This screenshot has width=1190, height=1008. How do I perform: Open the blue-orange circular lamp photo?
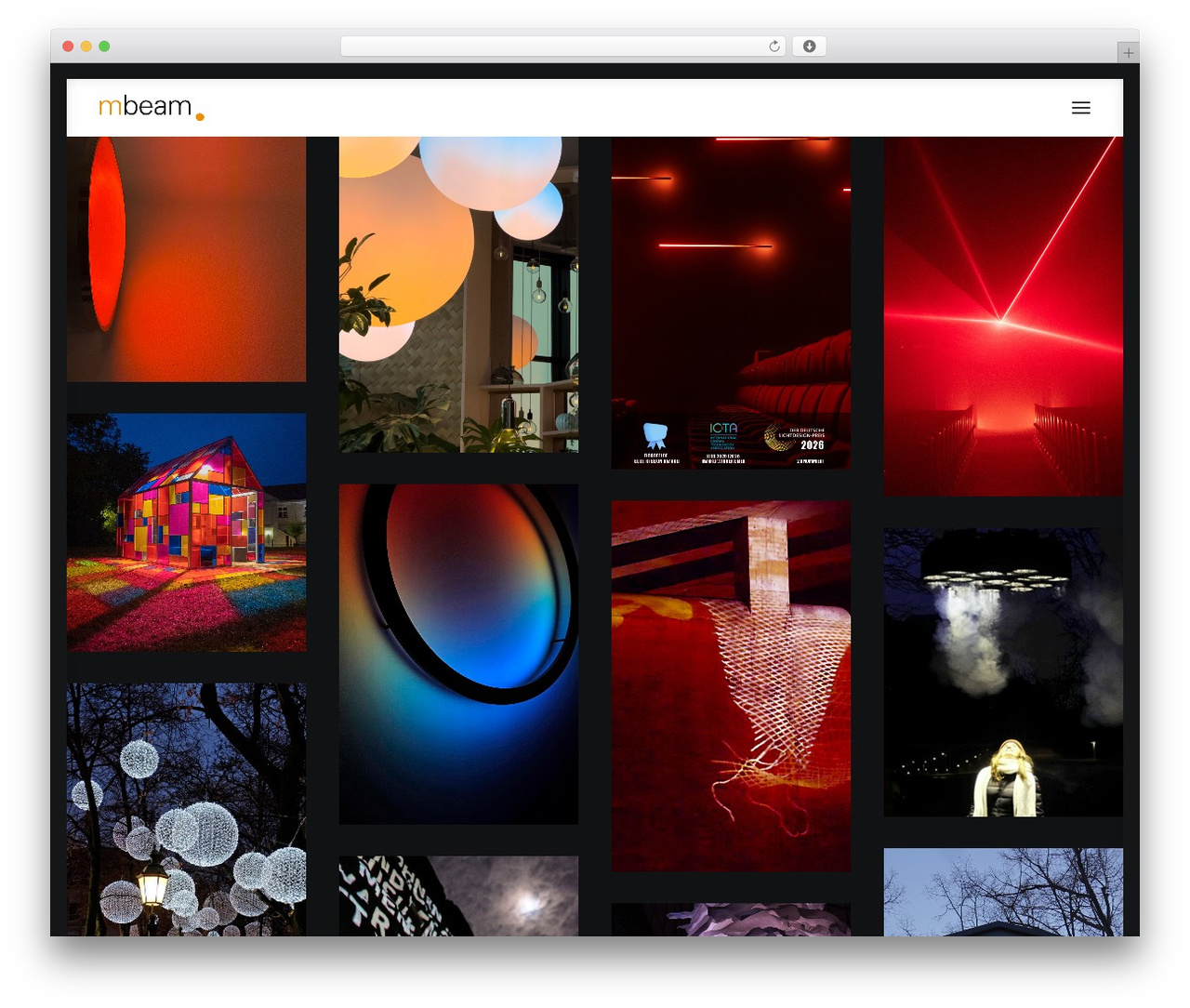[458, 655]
